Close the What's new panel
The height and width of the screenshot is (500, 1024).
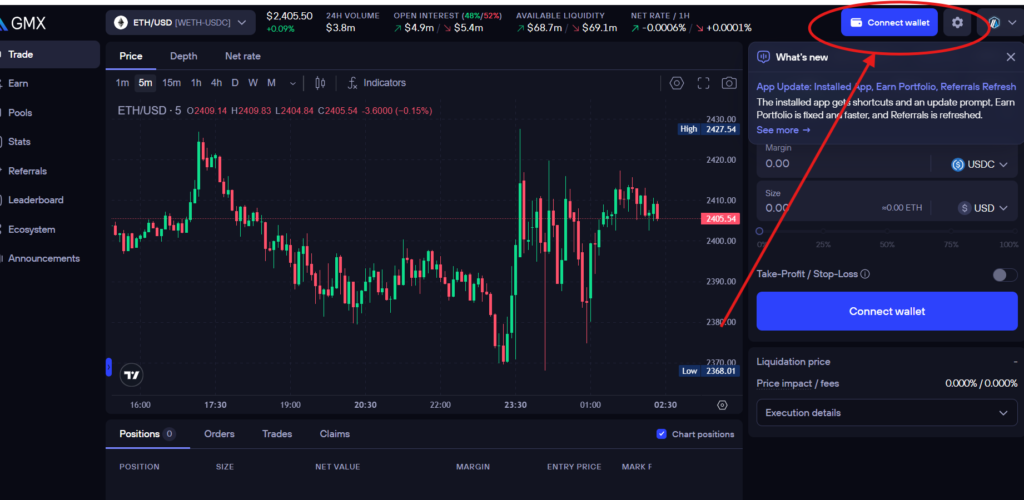[x=1010, y=57]
